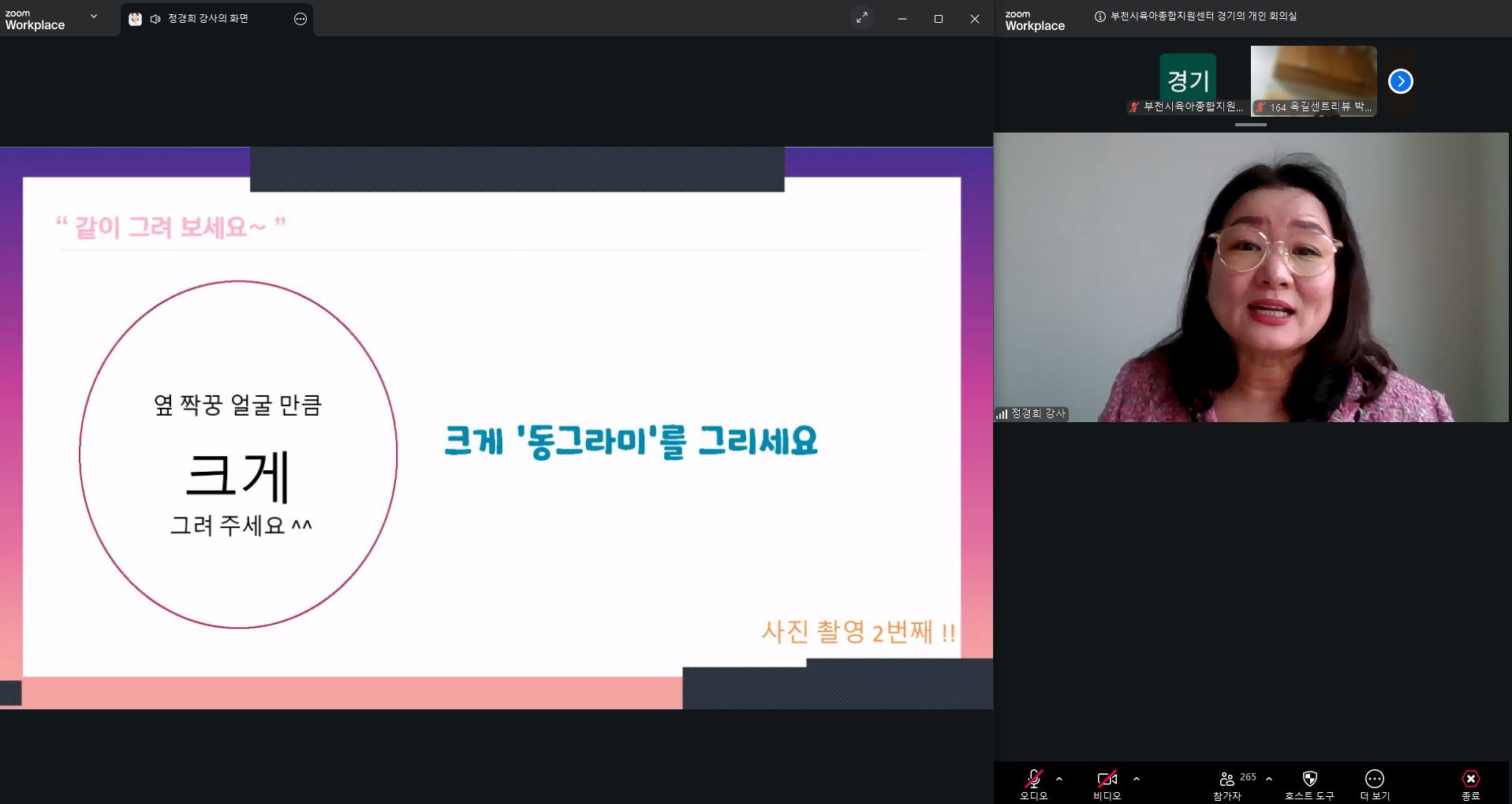The width and height of the screenshot is (1512, 804).
Task: Enter full screen with the expand arrows icon
Action: (862, 18)
